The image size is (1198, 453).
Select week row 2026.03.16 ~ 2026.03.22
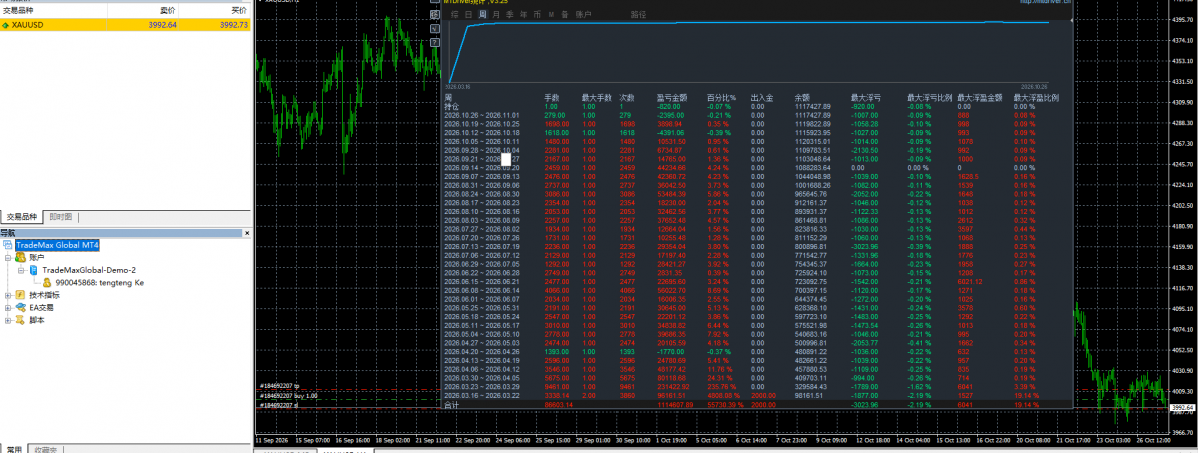click(x=757, y=396)
